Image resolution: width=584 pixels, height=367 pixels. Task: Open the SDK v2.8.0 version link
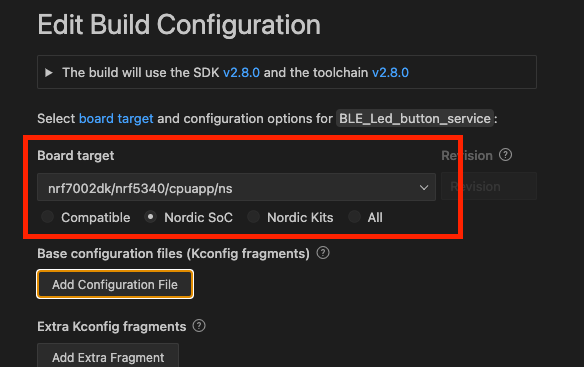pyautogui.click(x=241, y=72)
